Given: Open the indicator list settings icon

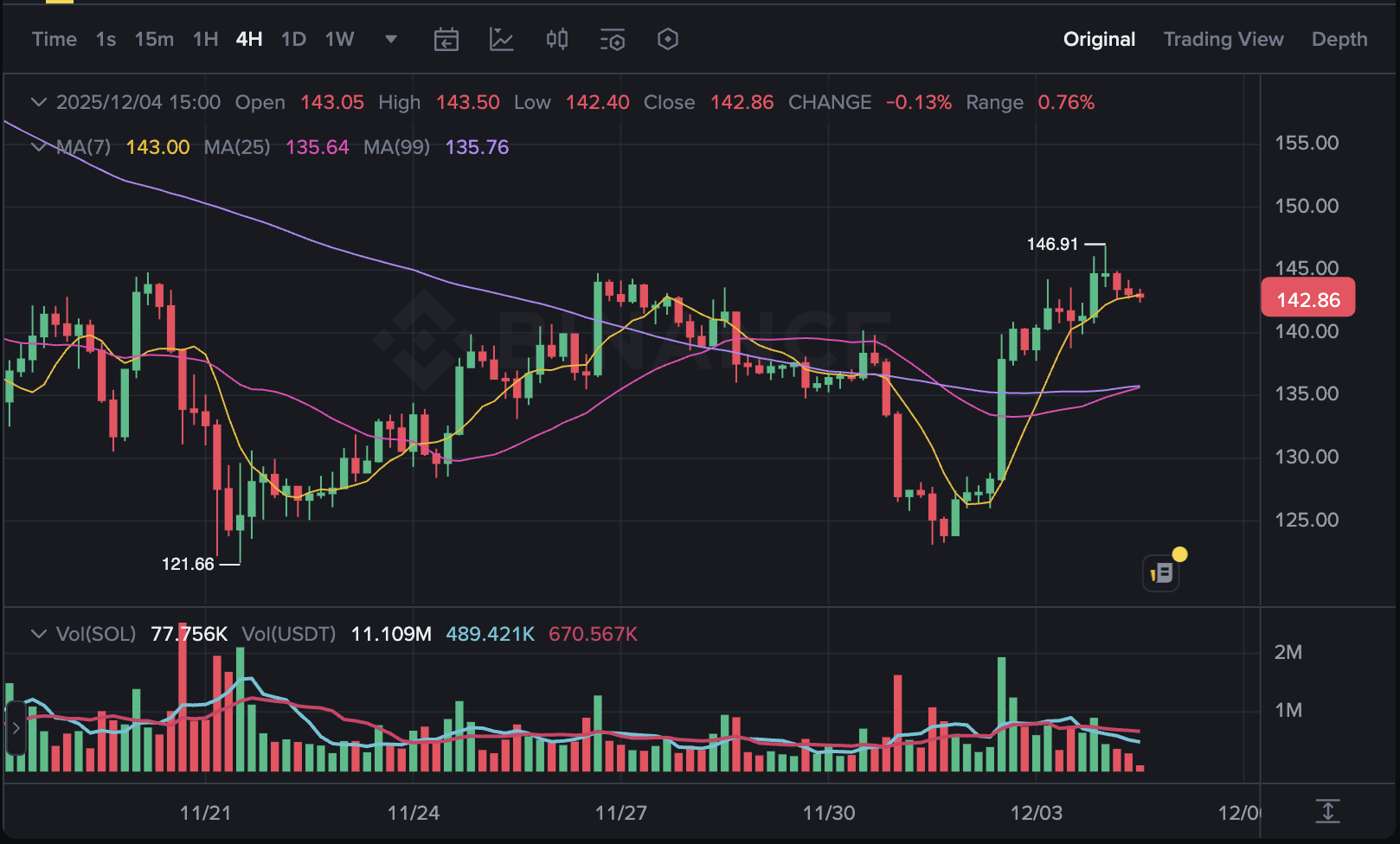Looking at the screenshot, I should coord(613,40).
